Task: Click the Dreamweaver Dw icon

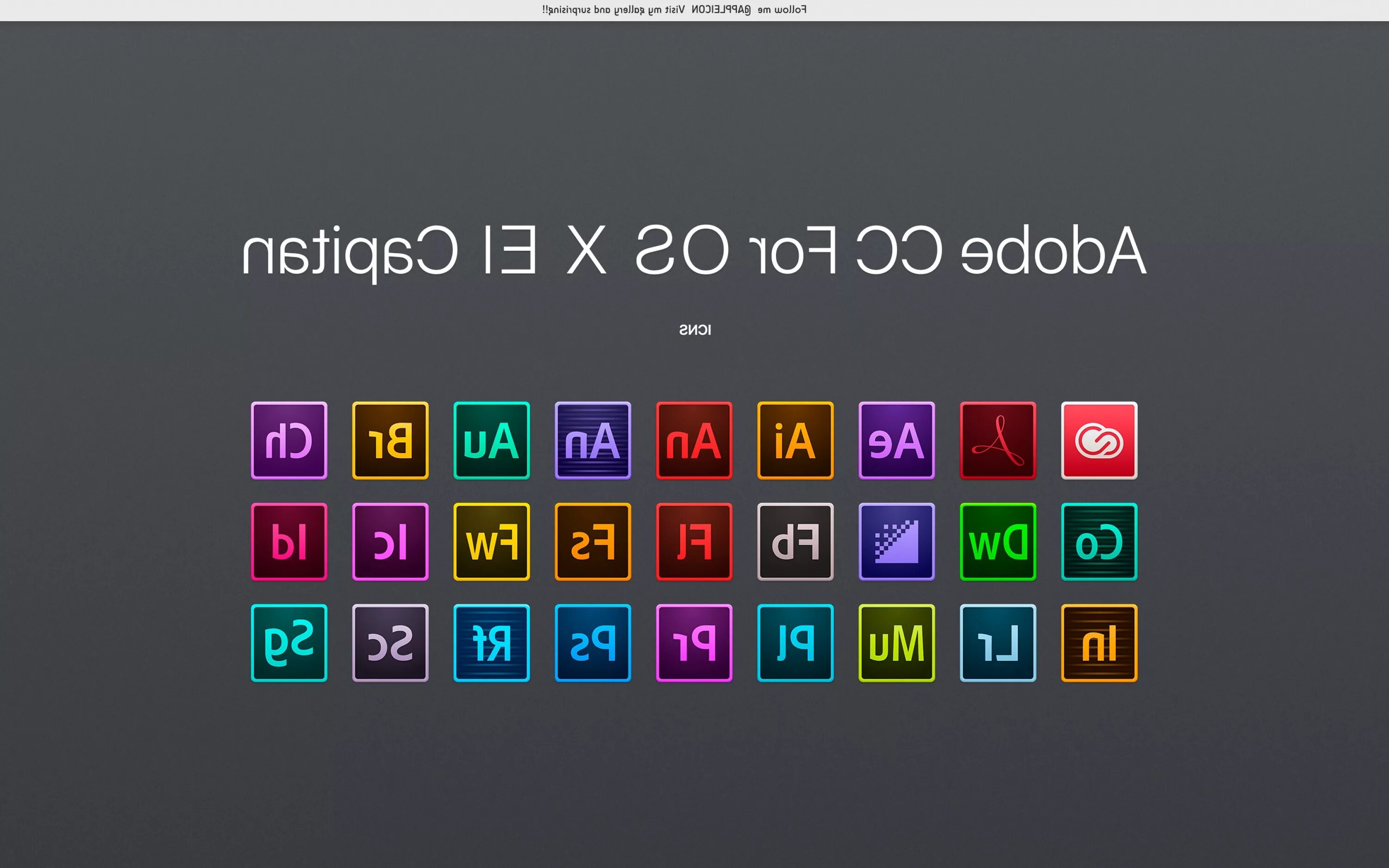Action: [x=998, y=541]
